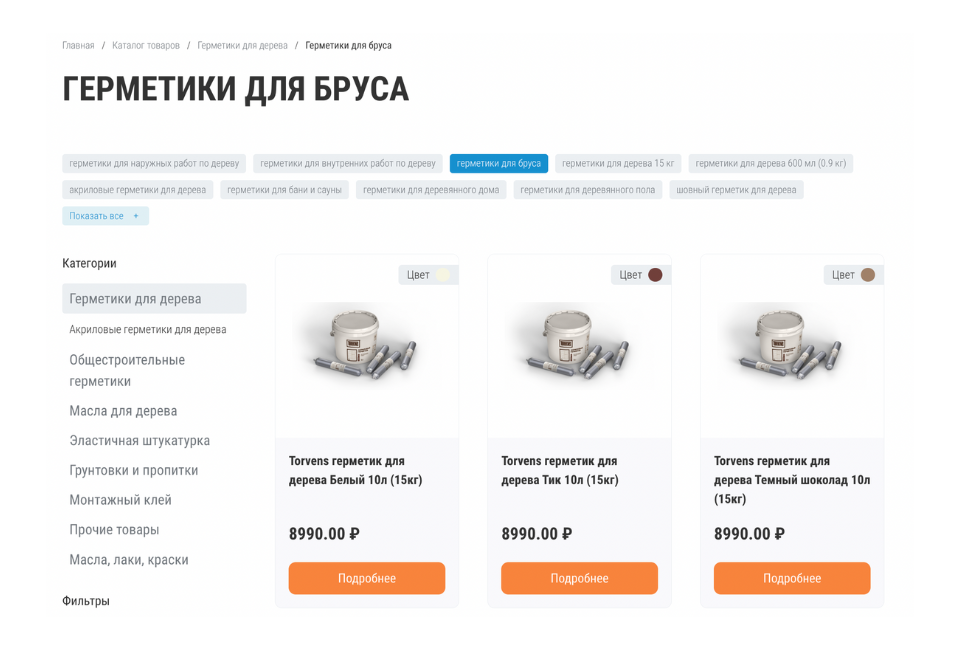Viewport: 960px width, 650px height.
Task: Click the teak brown color swatch
Action: click(x=655, y=275)
